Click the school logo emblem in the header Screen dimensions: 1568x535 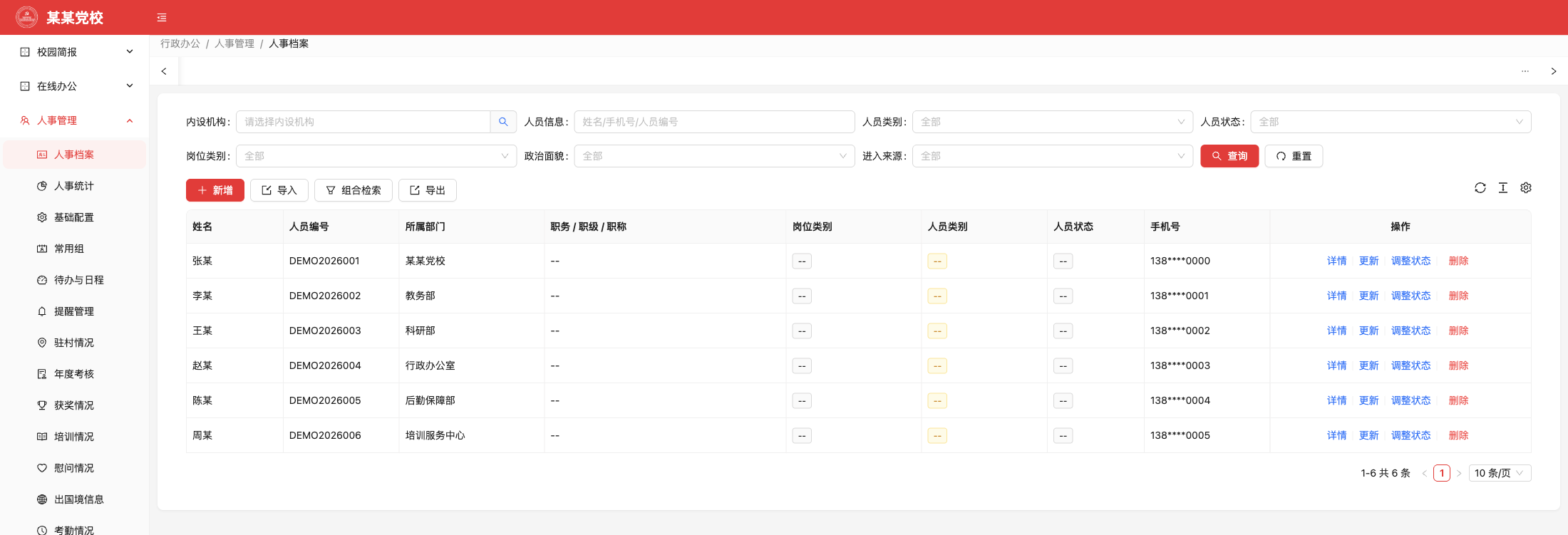pos(27,17)
